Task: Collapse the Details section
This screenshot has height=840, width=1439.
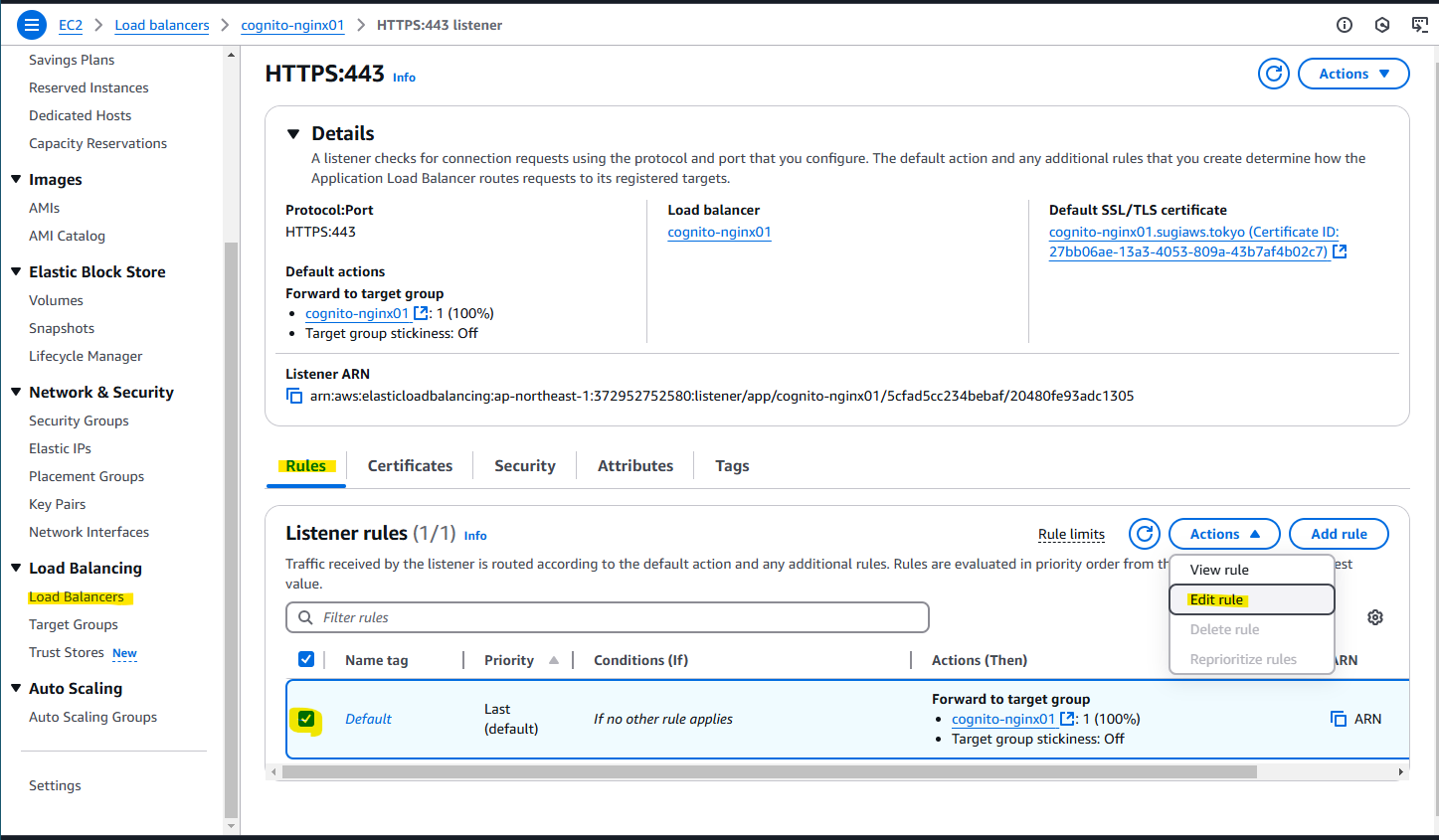Action: pyautogui.click(x=292, y=132)
